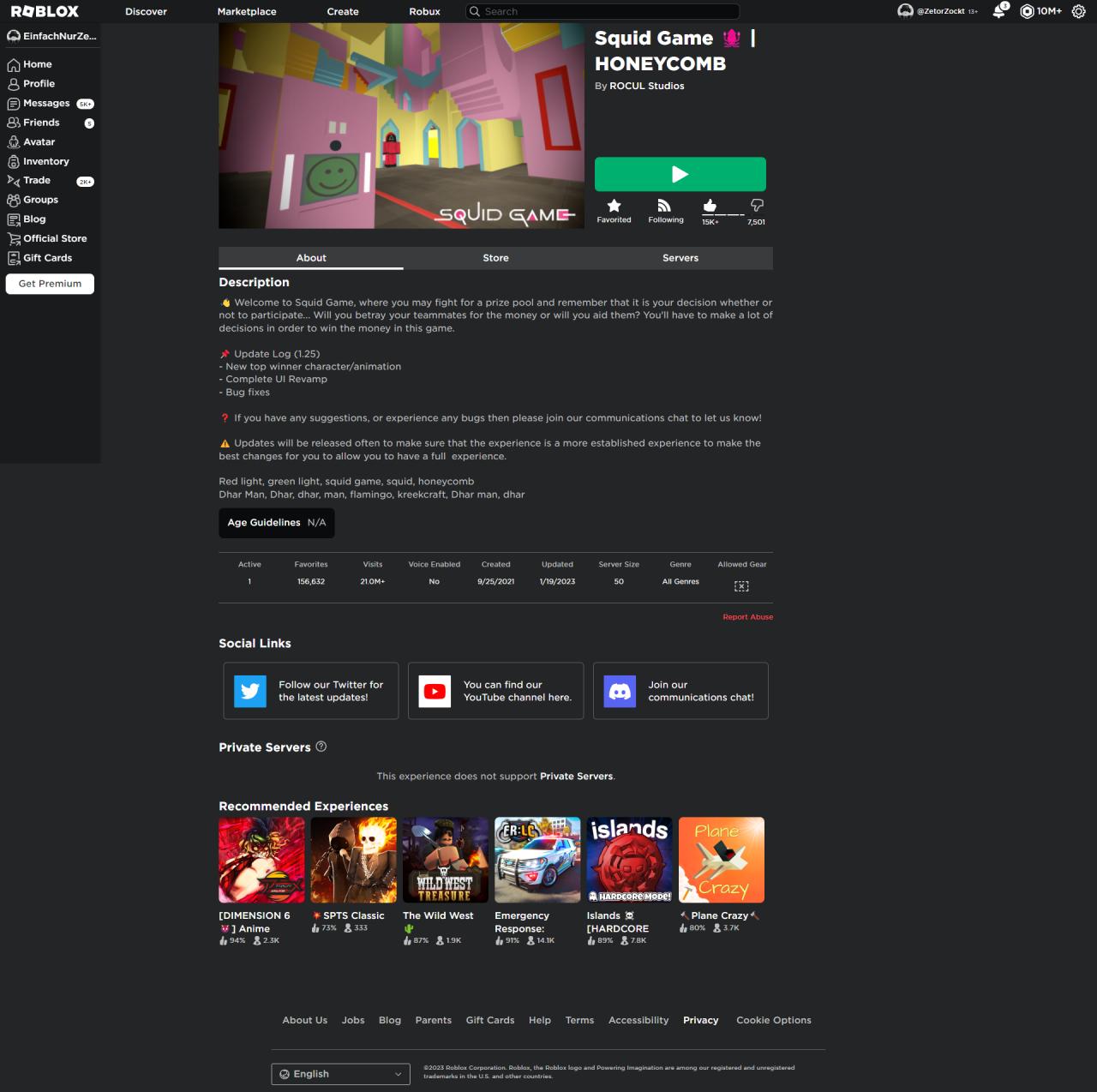This screenshot has height=1092, width=1097.
Task: Click the Private Servers bold link
Action: pos(576,777)
